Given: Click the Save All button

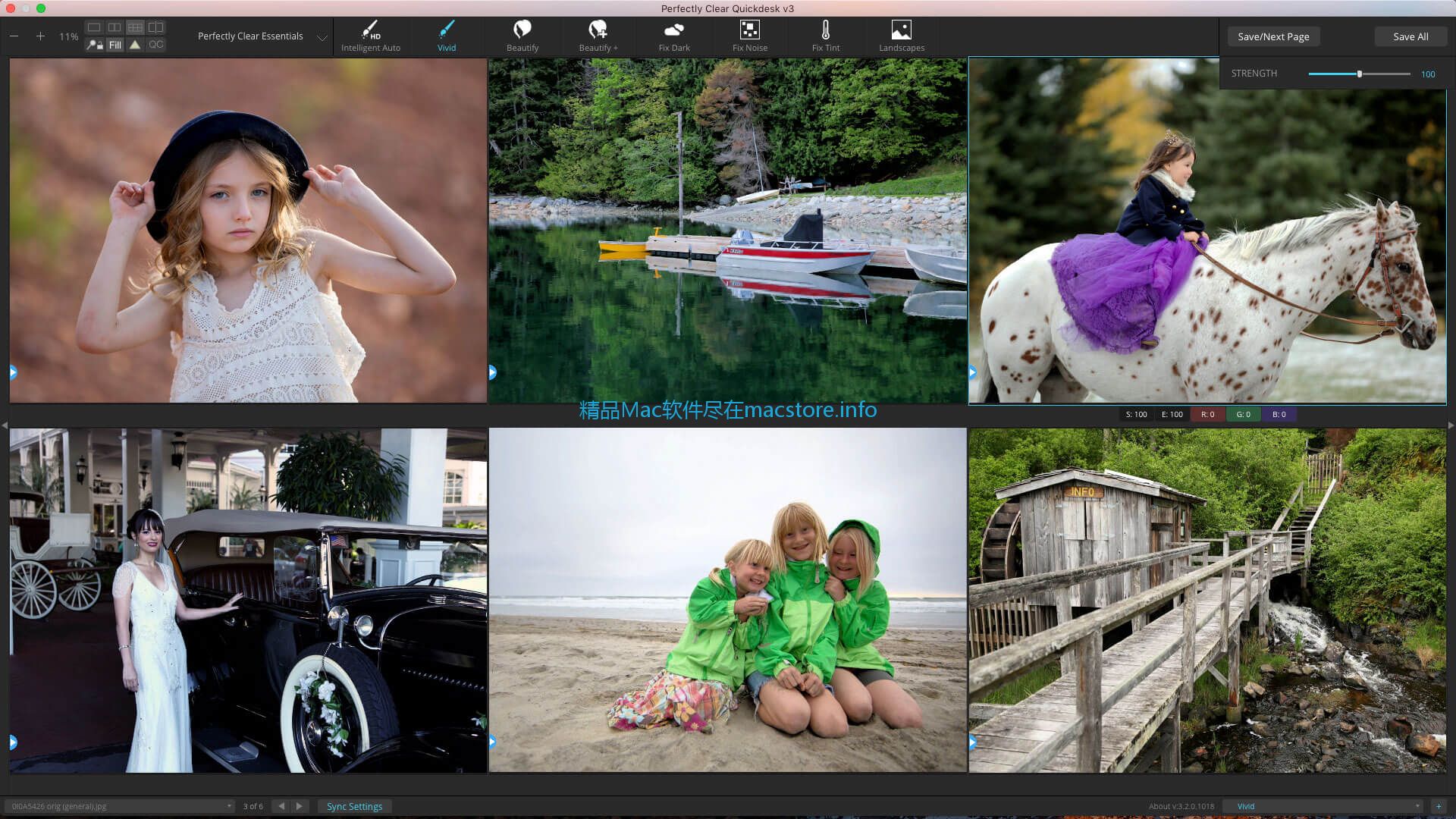Looking at the screenshot, I should tap(1410, 36).
